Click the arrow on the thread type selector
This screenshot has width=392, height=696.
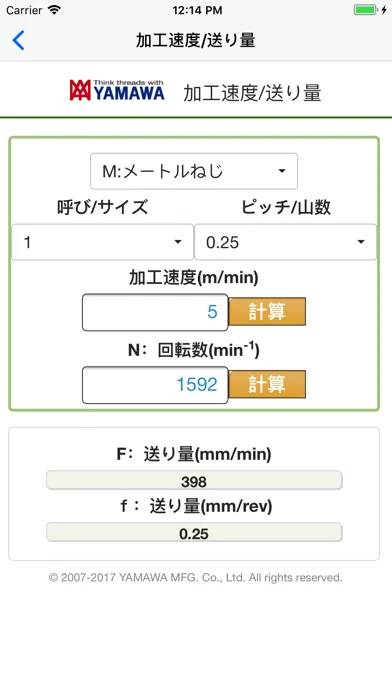click(x=281, y=171)
